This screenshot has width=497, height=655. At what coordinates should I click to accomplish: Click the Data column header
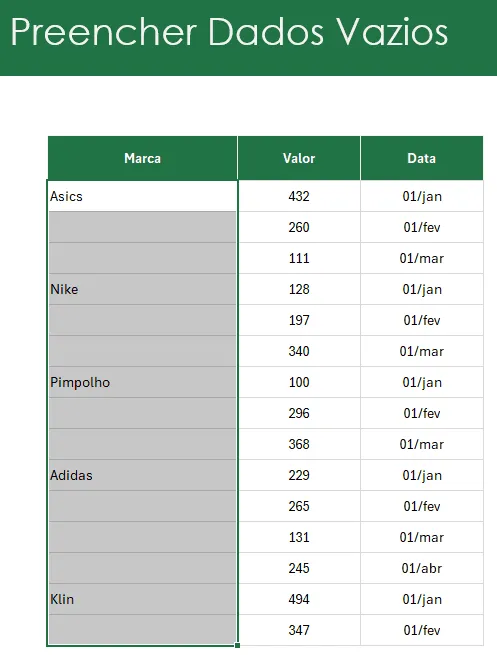click(x=422, y=158)
